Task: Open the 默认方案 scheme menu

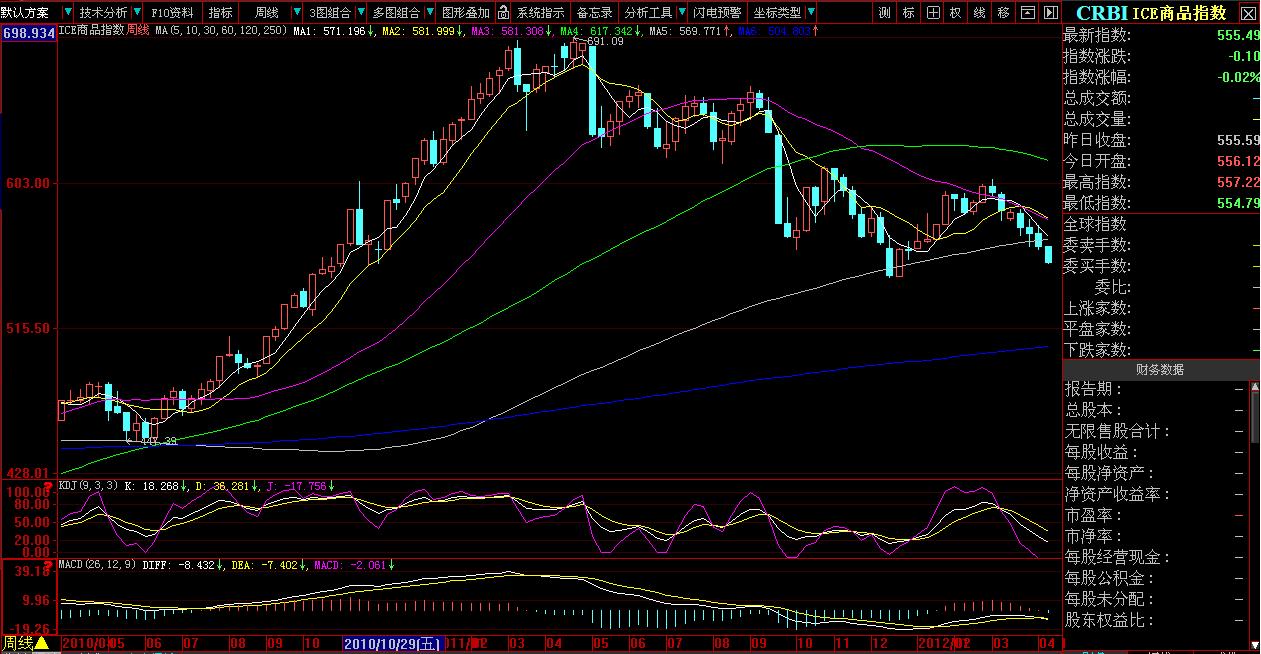Action: [x=24, y=13]
